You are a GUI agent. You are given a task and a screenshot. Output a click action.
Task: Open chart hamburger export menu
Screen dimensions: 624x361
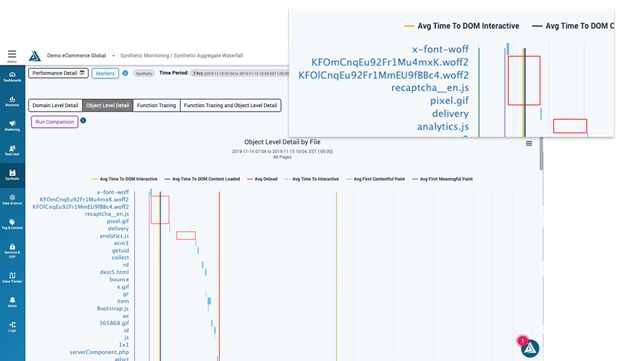pyautogui.click(x=529, y=143)
